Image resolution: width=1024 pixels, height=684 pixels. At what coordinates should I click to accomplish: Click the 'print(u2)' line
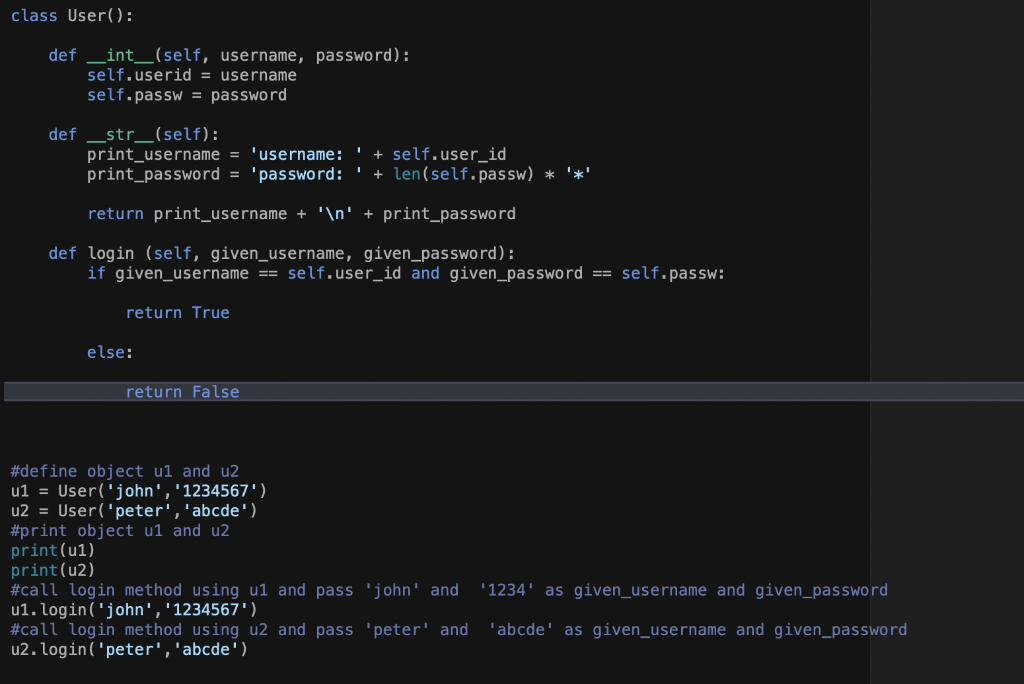(x=53, y=570)
